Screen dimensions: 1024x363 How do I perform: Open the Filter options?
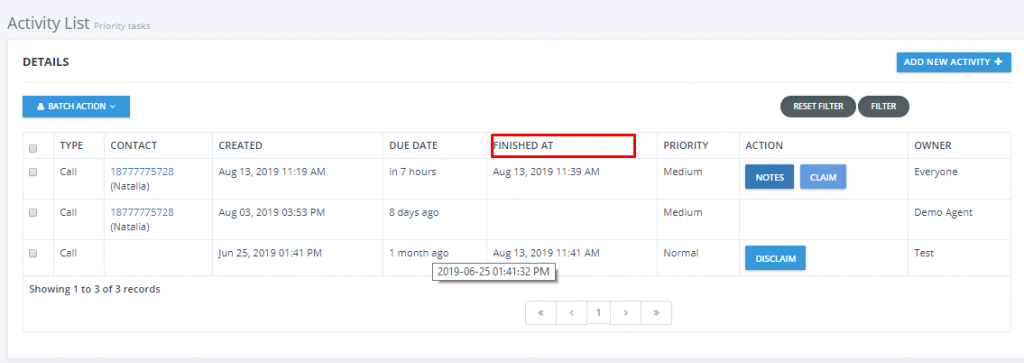(x=883, y=106)
